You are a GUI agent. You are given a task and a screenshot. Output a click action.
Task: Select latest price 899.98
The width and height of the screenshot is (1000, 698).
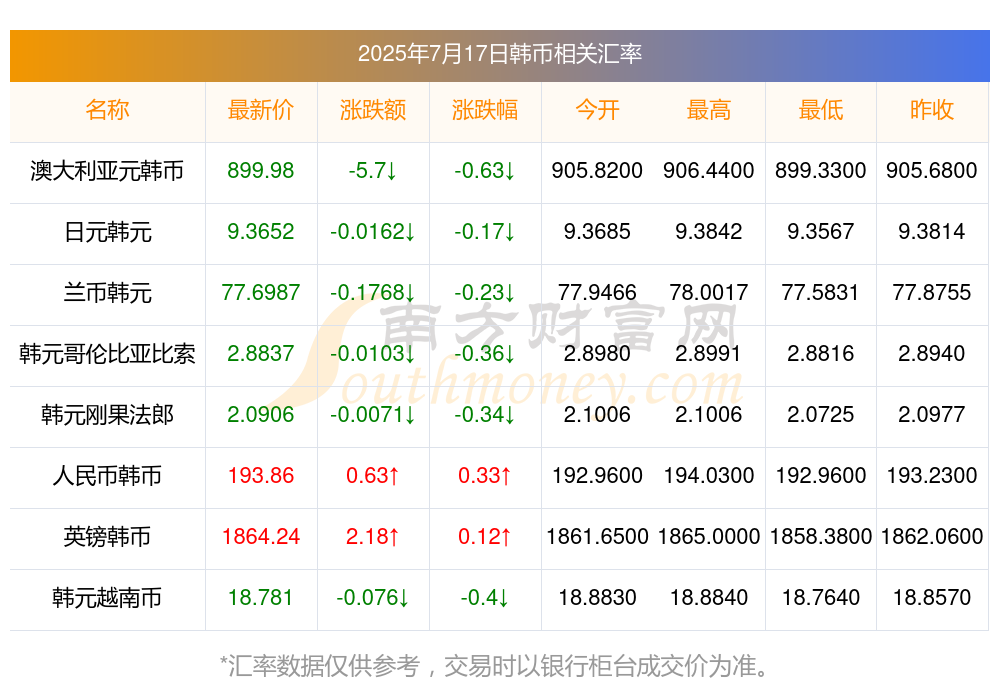click(x=261, y=170)
